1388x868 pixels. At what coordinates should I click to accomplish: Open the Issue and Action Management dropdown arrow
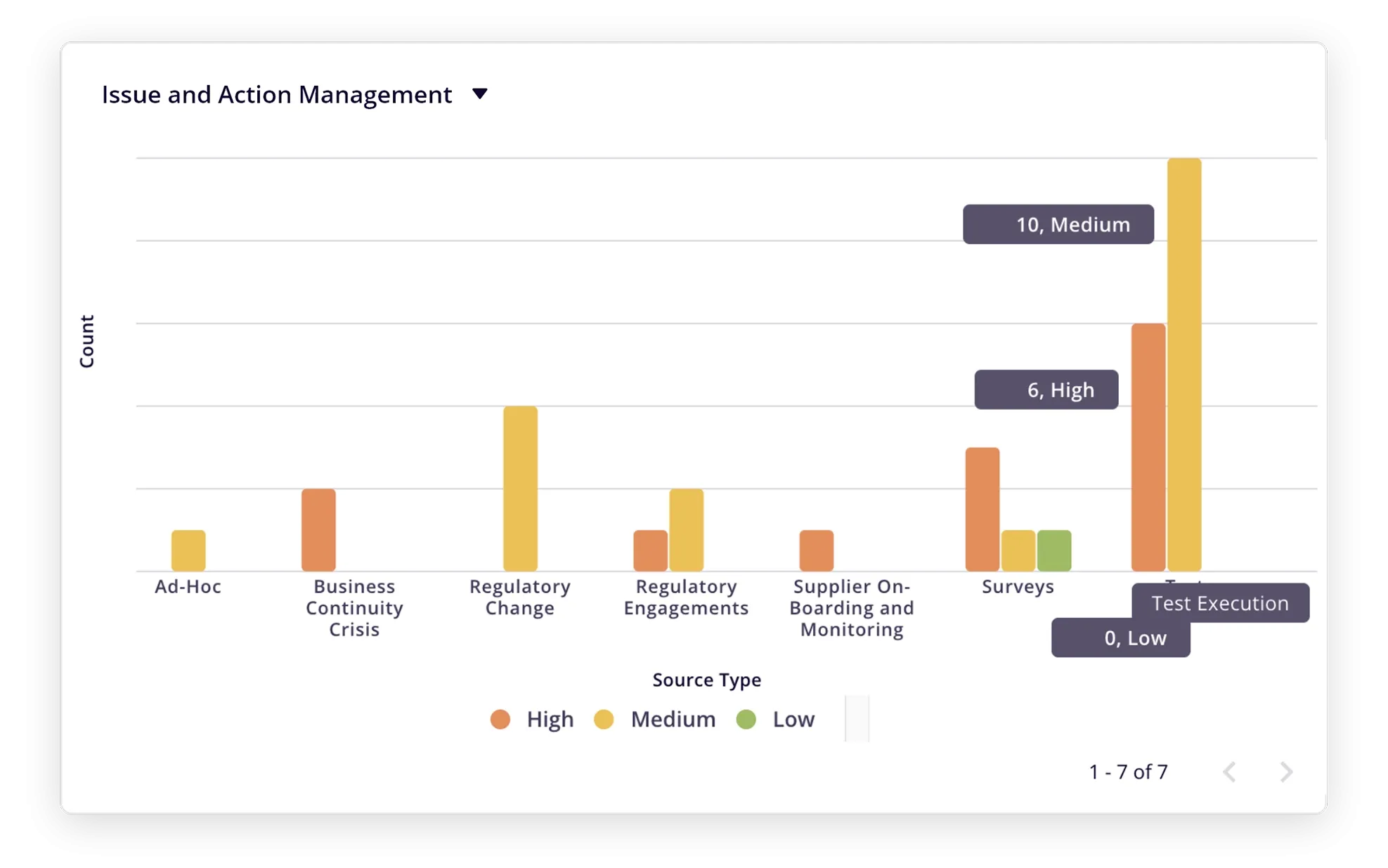tap(480, 94)
